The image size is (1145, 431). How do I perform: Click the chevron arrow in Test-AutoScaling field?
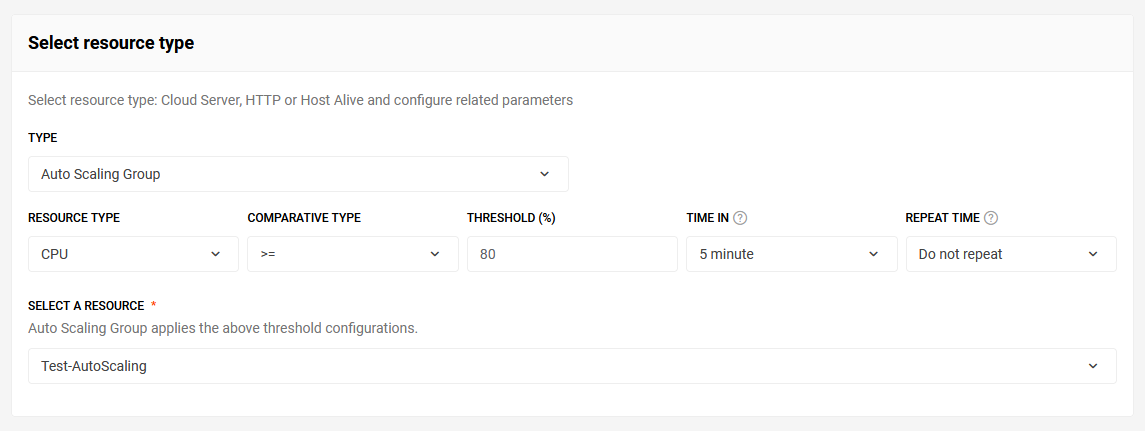(1092, 366)
